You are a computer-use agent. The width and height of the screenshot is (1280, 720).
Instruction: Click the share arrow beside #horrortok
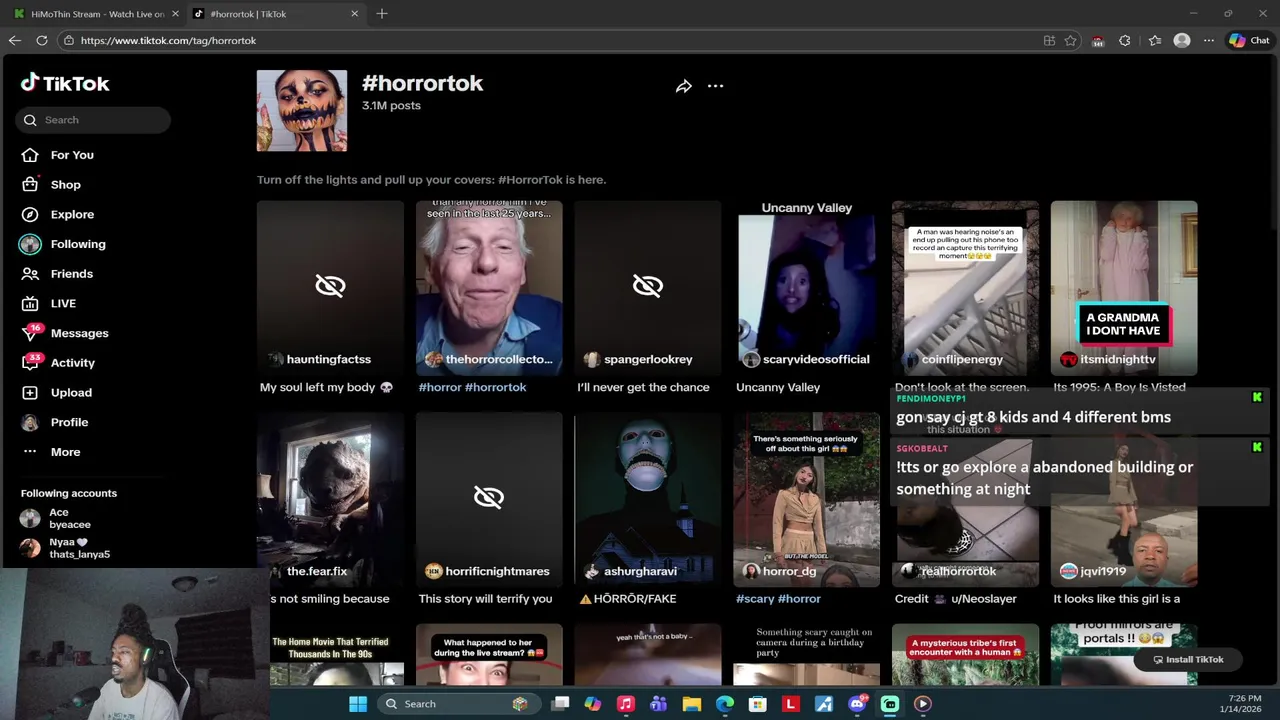pyautogui.click(x=684, y=86)
